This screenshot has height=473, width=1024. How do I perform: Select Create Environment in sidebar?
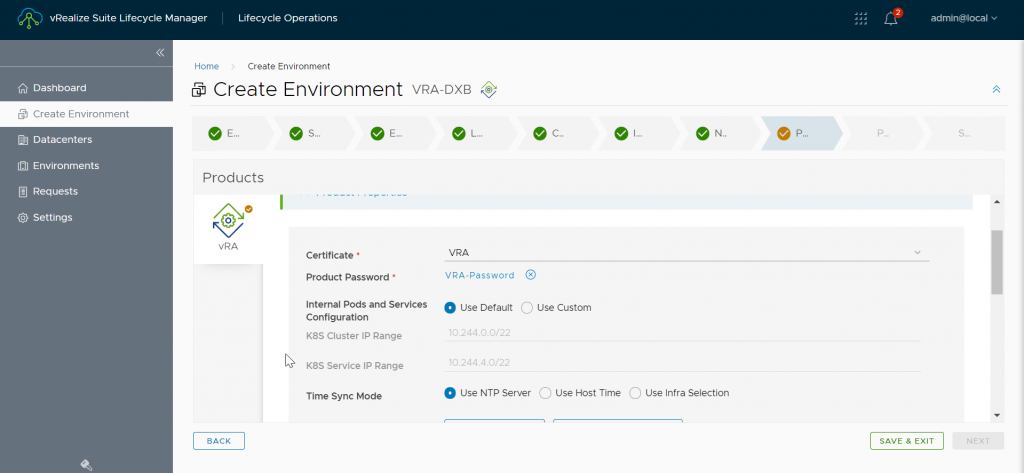coord(86,114)
